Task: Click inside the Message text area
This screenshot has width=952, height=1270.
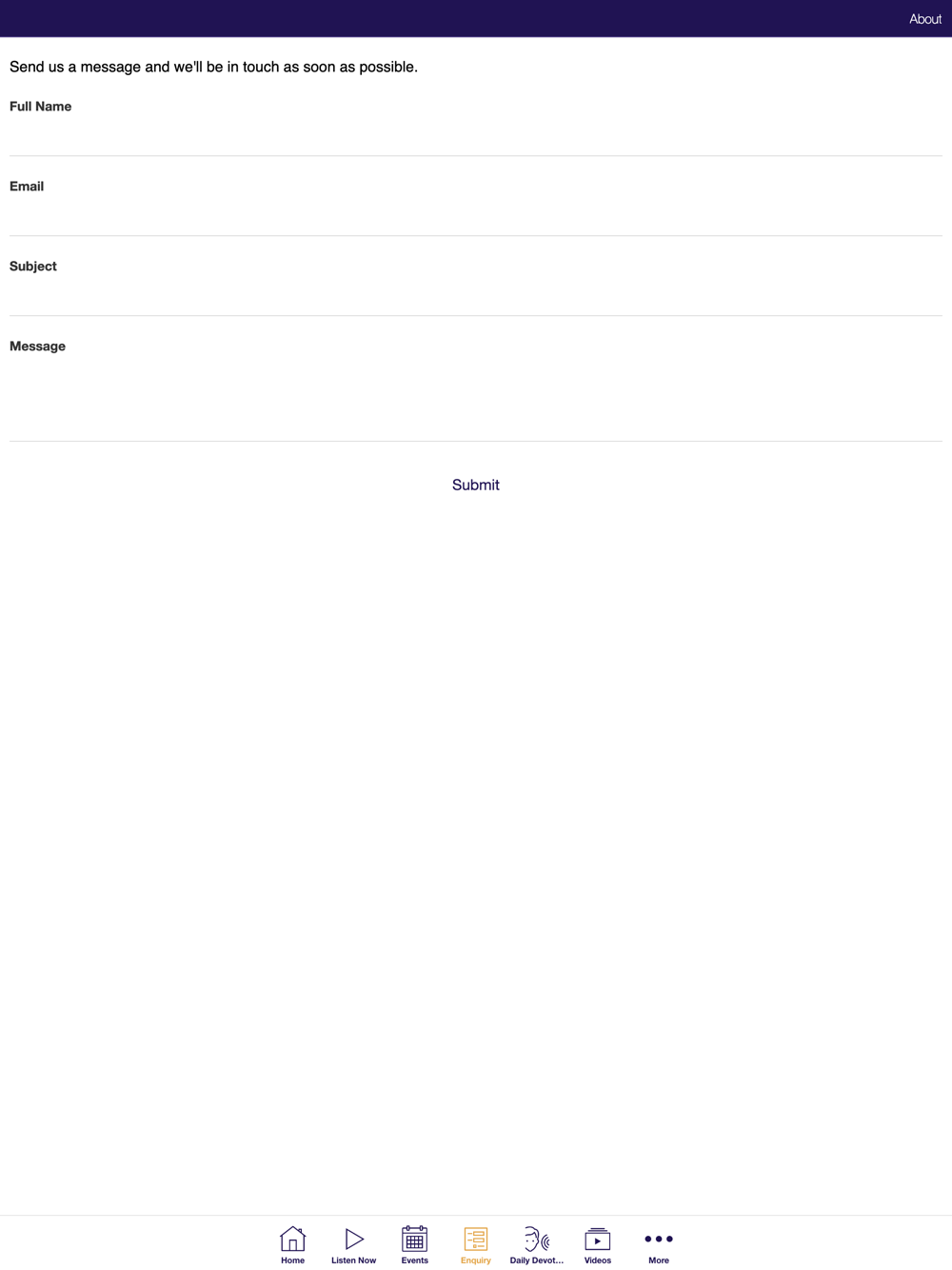Action: tap(476, 398)
